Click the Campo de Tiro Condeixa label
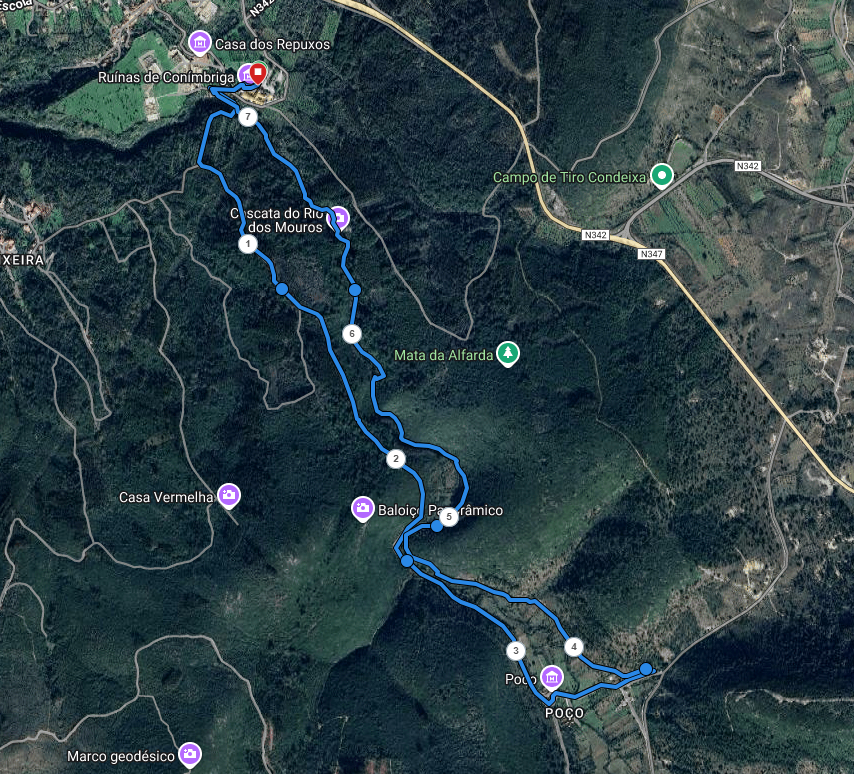 569,177
